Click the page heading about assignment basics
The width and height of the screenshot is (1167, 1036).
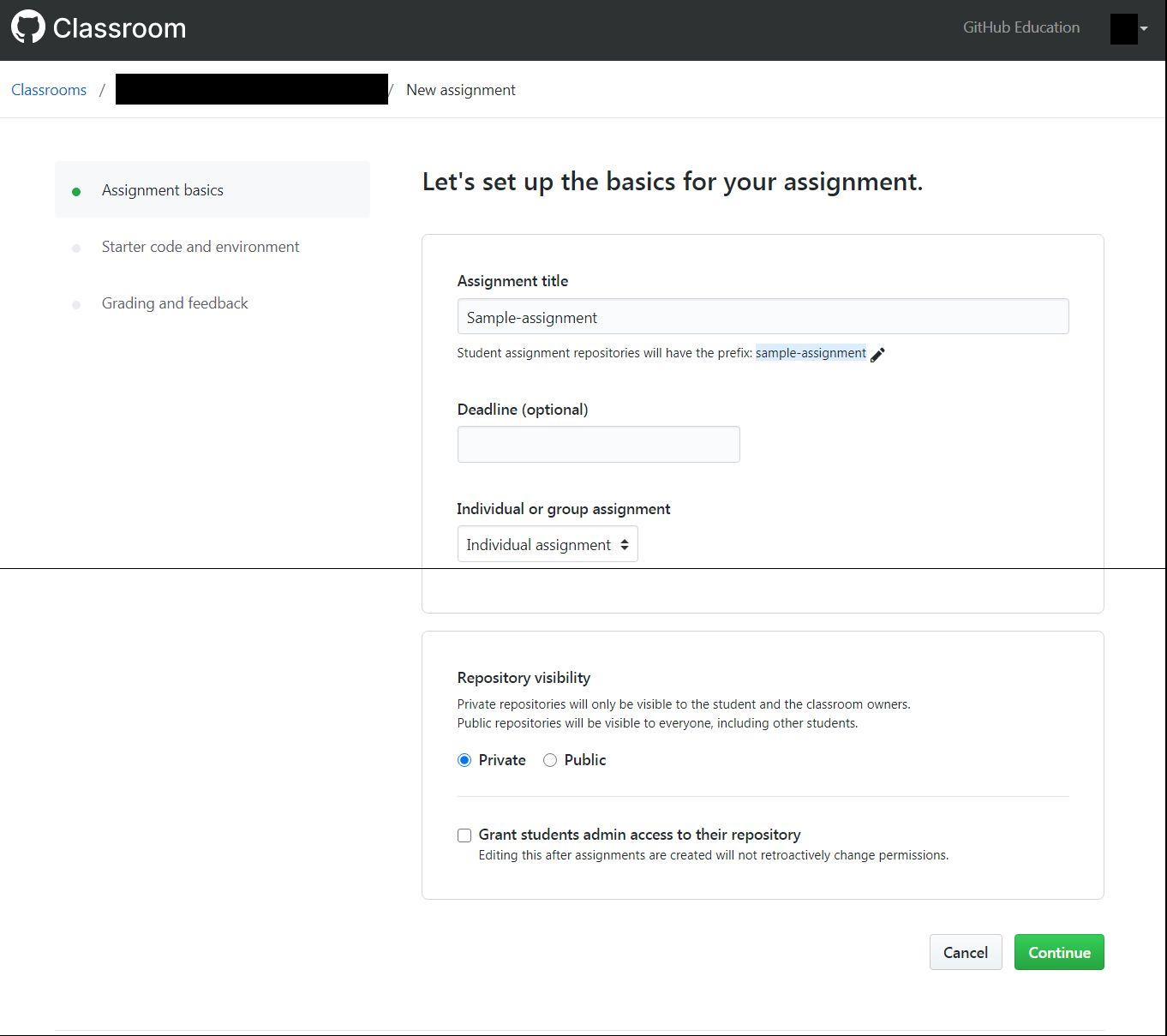[x=673, y=182]
